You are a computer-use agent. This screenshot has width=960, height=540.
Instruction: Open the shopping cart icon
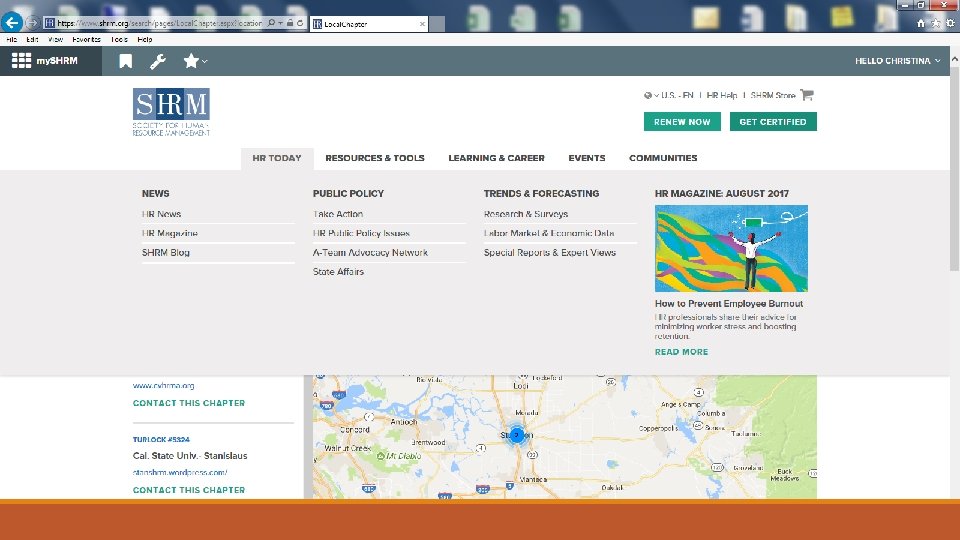pyautogui.click(x=807, y=95)
